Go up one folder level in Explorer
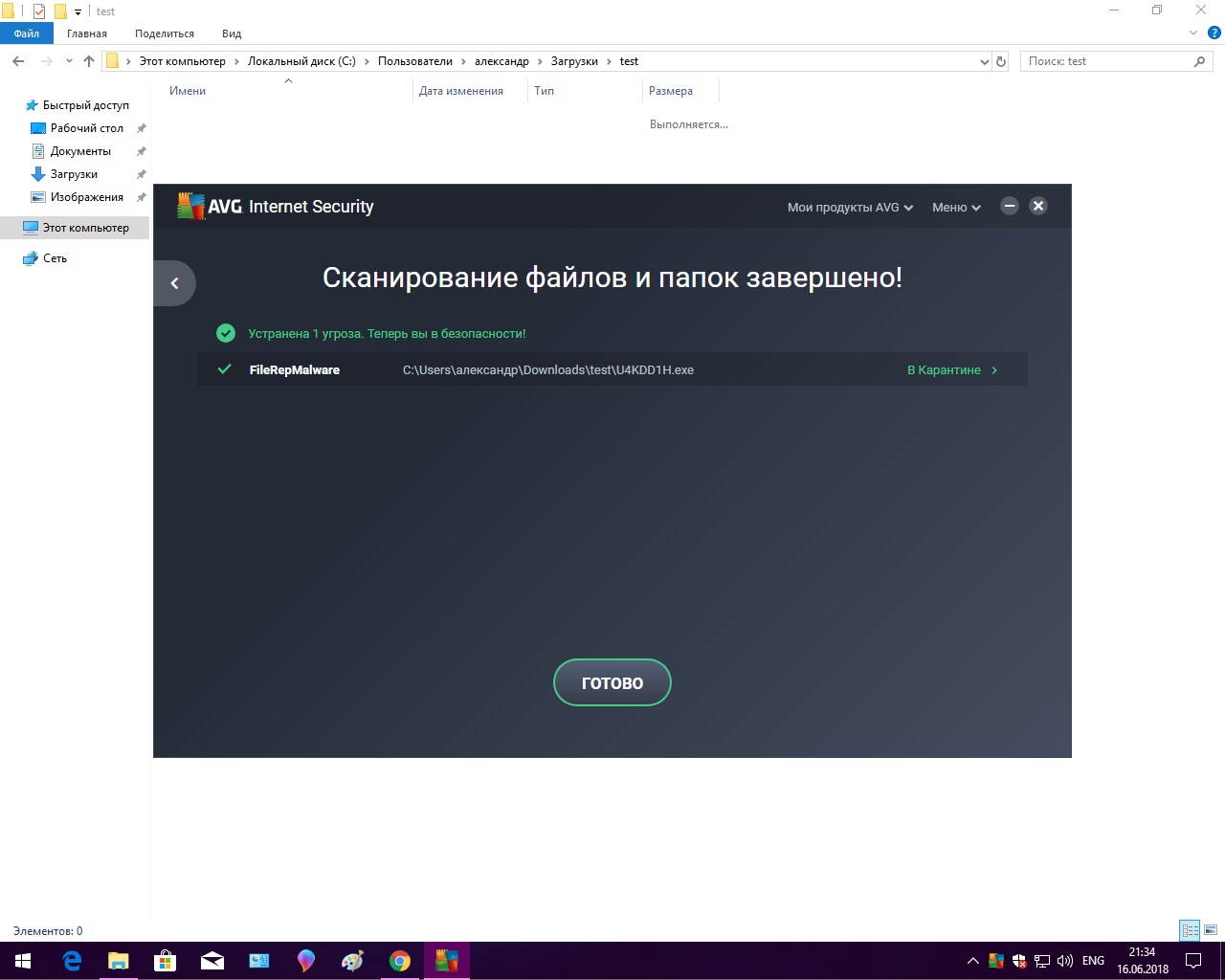Screen dimensions: 1225x980 click(89, 61)
